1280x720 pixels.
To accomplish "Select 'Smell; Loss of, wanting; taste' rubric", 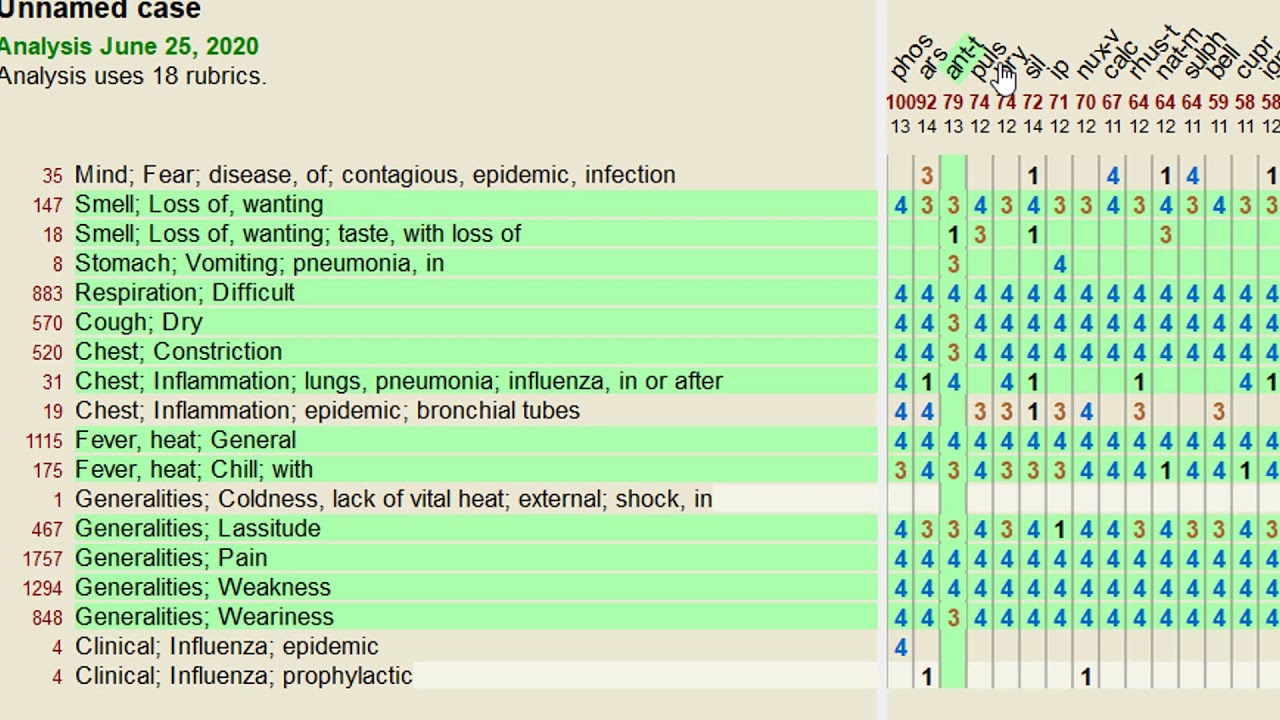I will point(297,234).
